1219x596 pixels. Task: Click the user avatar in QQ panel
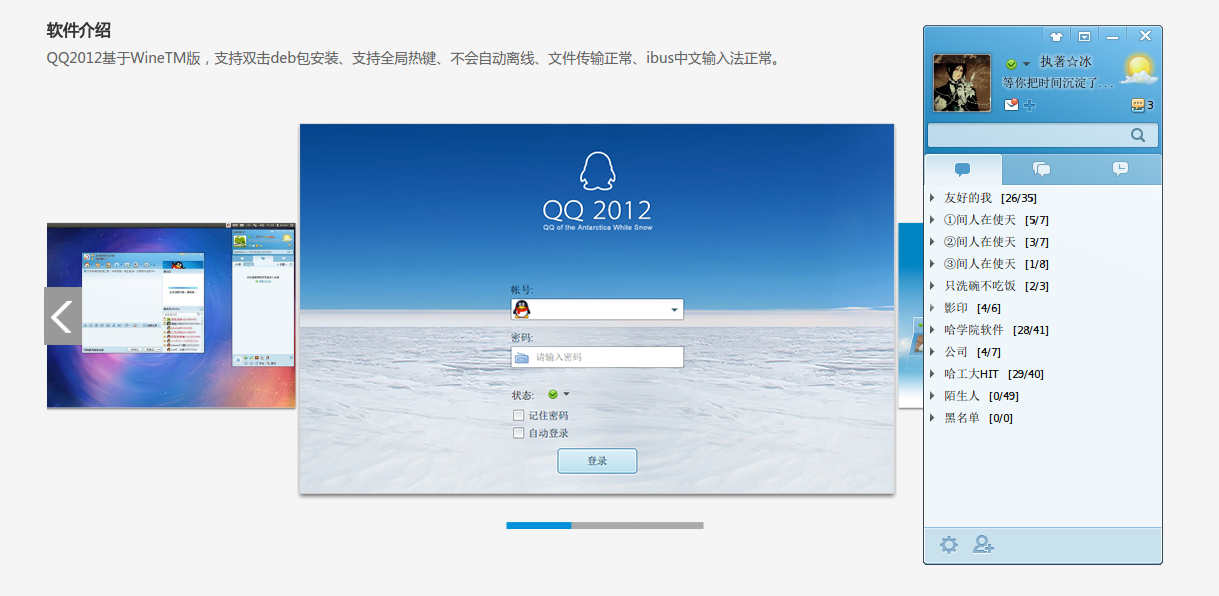962,82
